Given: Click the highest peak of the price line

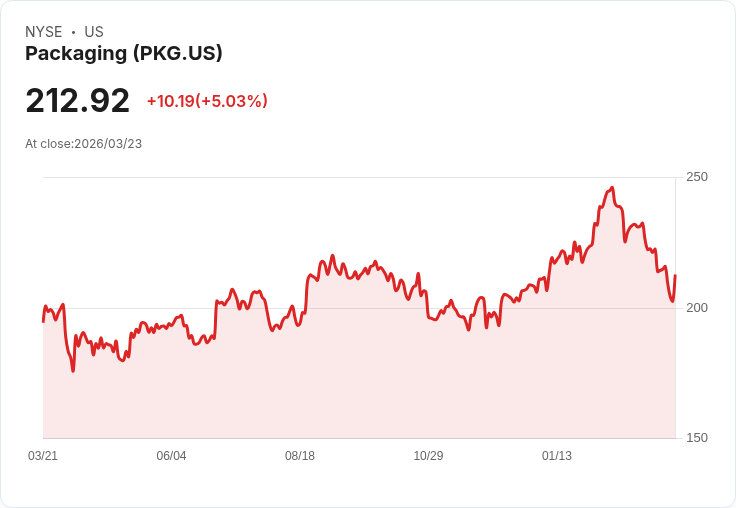Looking at the screenshot, I should tap(611, 187).
